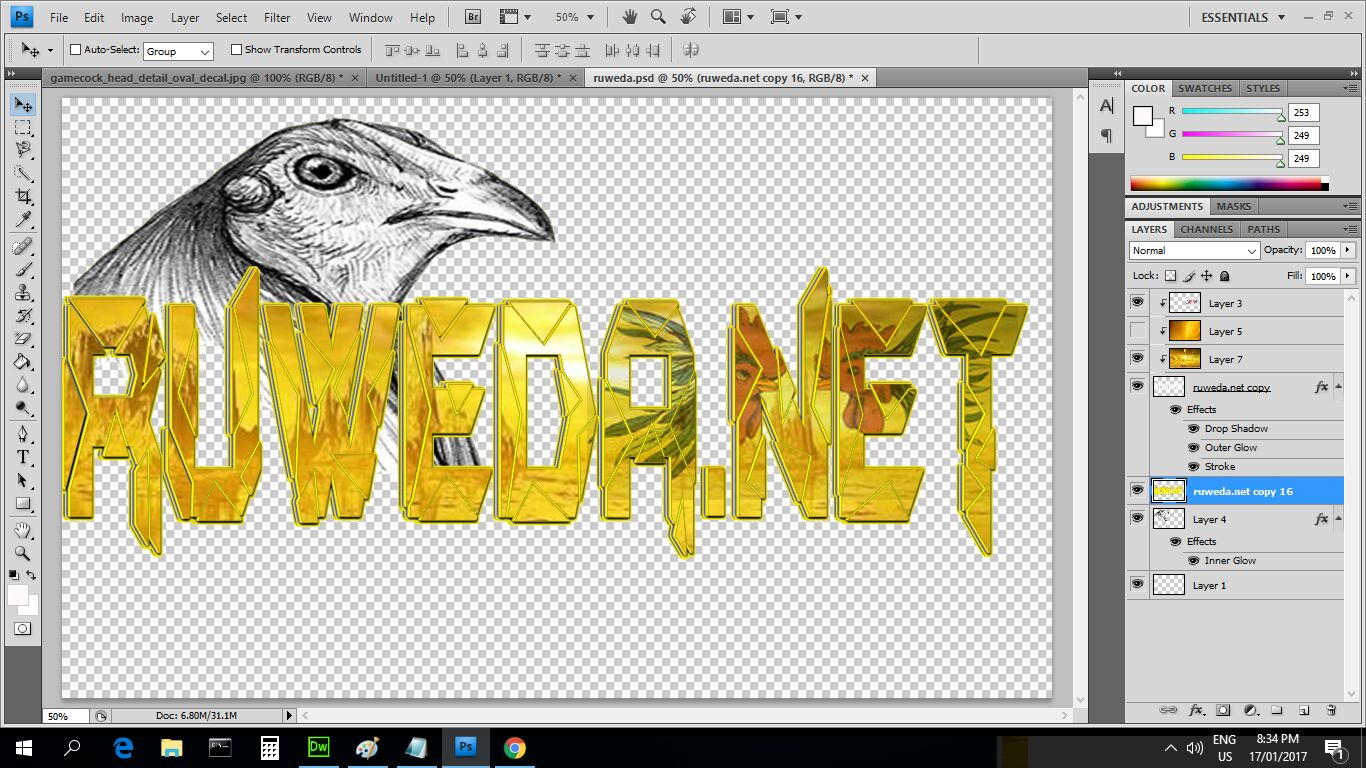Image resolution: width=1366 pixels, height=768 pixels.
Task: Open the blend mode Normal dropdown
Action: point(1194,250)
